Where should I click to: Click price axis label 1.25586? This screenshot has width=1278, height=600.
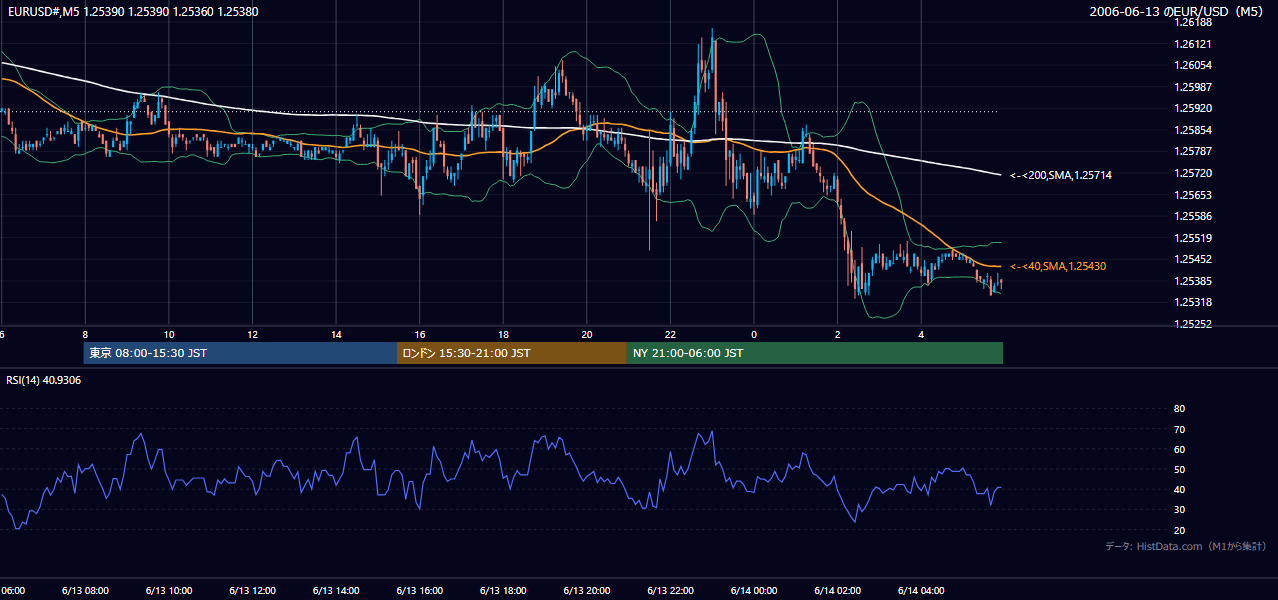click(1193, 216)
